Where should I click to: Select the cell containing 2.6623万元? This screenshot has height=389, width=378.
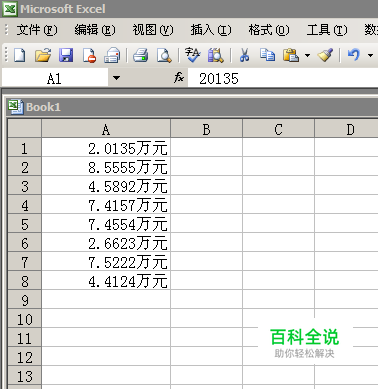[106, 242]
